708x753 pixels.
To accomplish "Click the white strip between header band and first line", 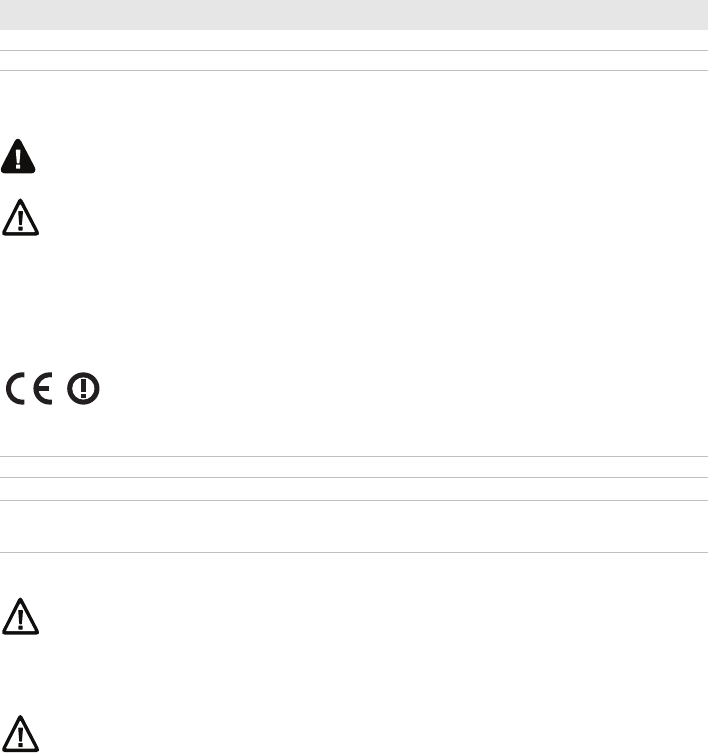I will coord(354,40).
